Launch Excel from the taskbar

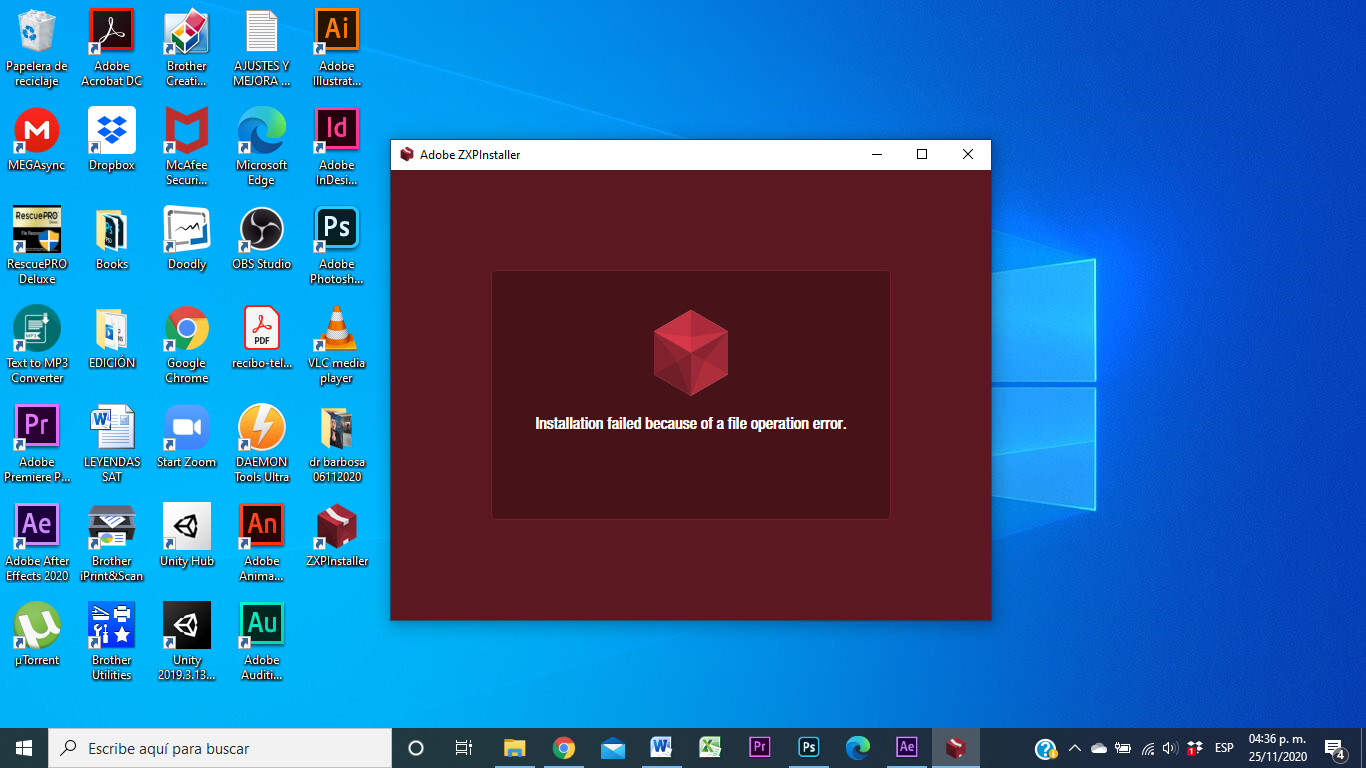710,748
